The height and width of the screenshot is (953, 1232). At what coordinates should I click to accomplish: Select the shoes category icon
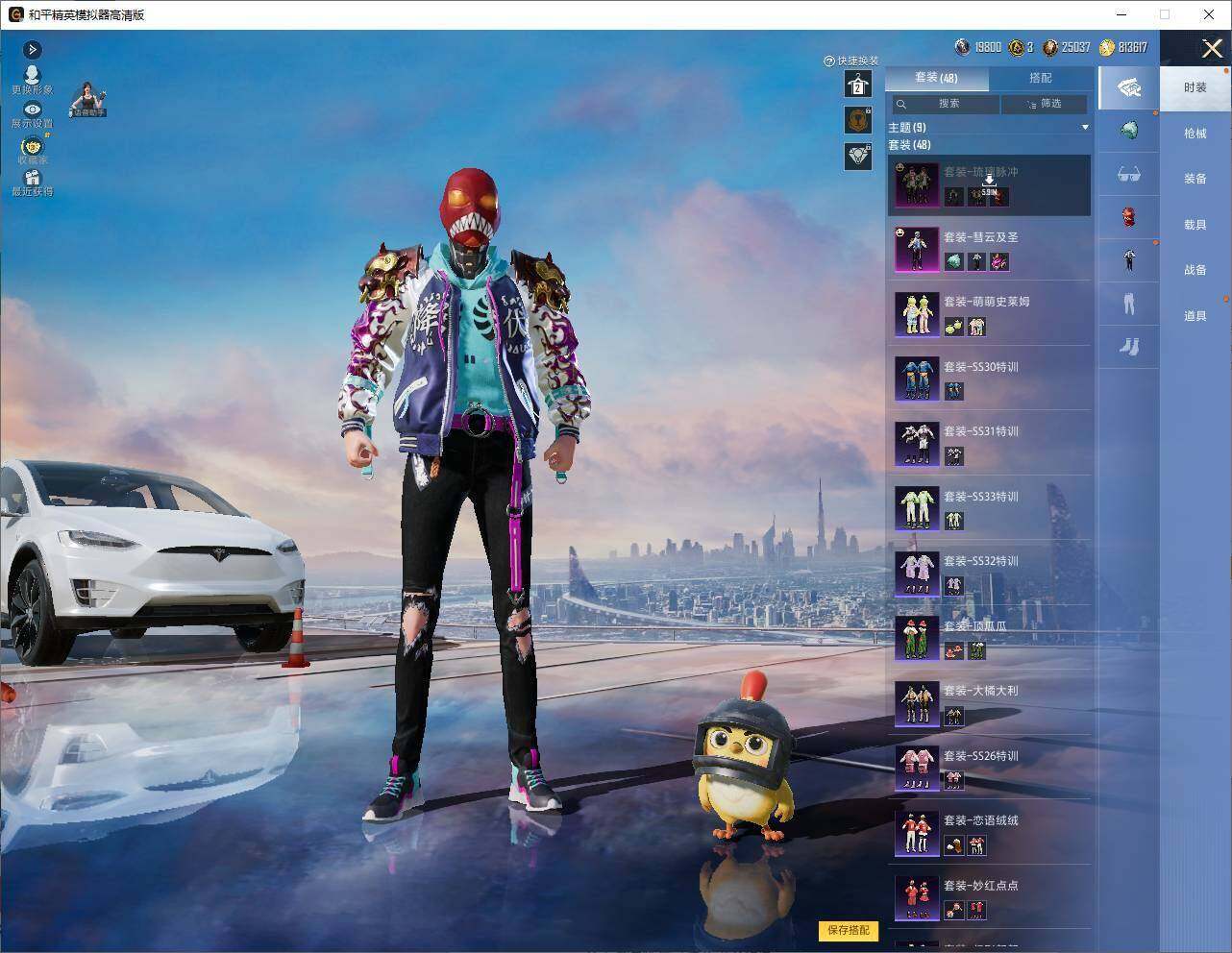[1128, 346]
